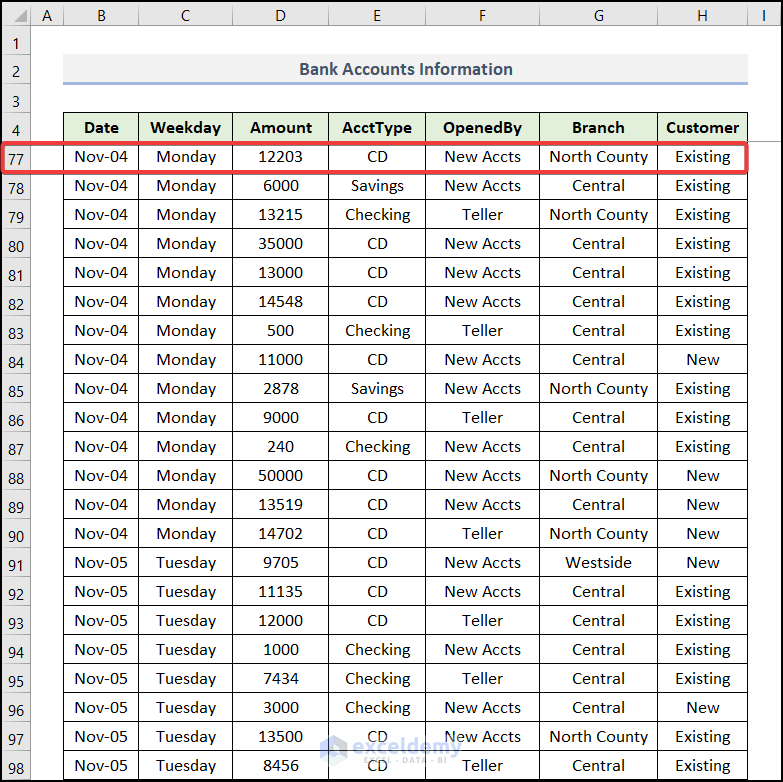Select the cell with amount 12203

(x=281, y=157)
